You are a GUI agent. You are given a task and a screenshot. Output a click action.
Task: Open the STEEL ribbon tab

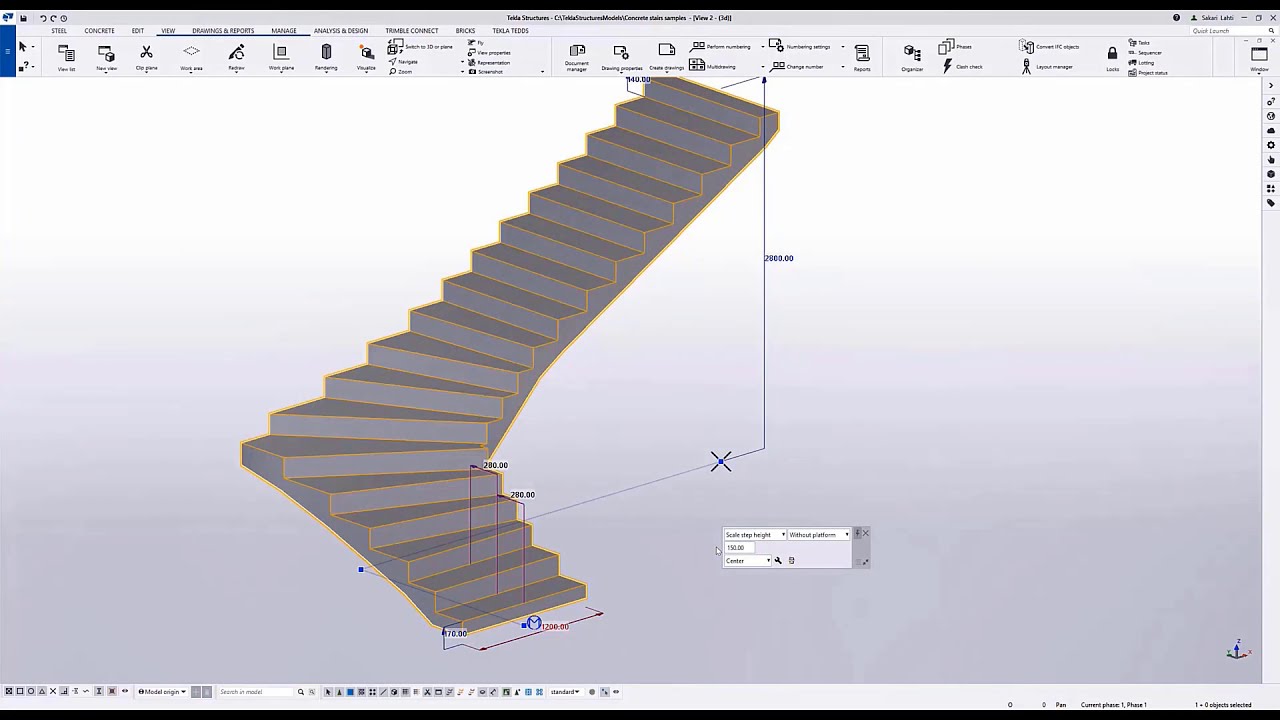(59, 31)
